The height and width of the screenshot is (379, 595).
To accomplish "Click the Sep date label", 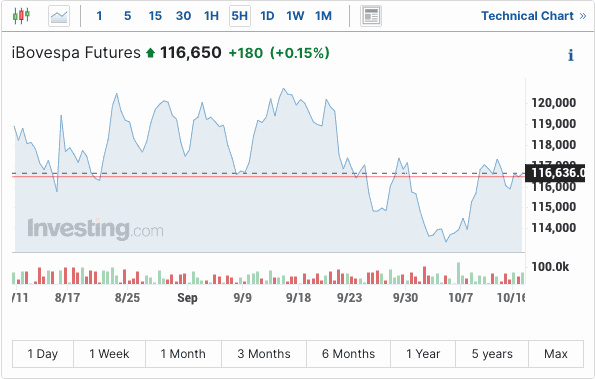I will pos(187,298).
